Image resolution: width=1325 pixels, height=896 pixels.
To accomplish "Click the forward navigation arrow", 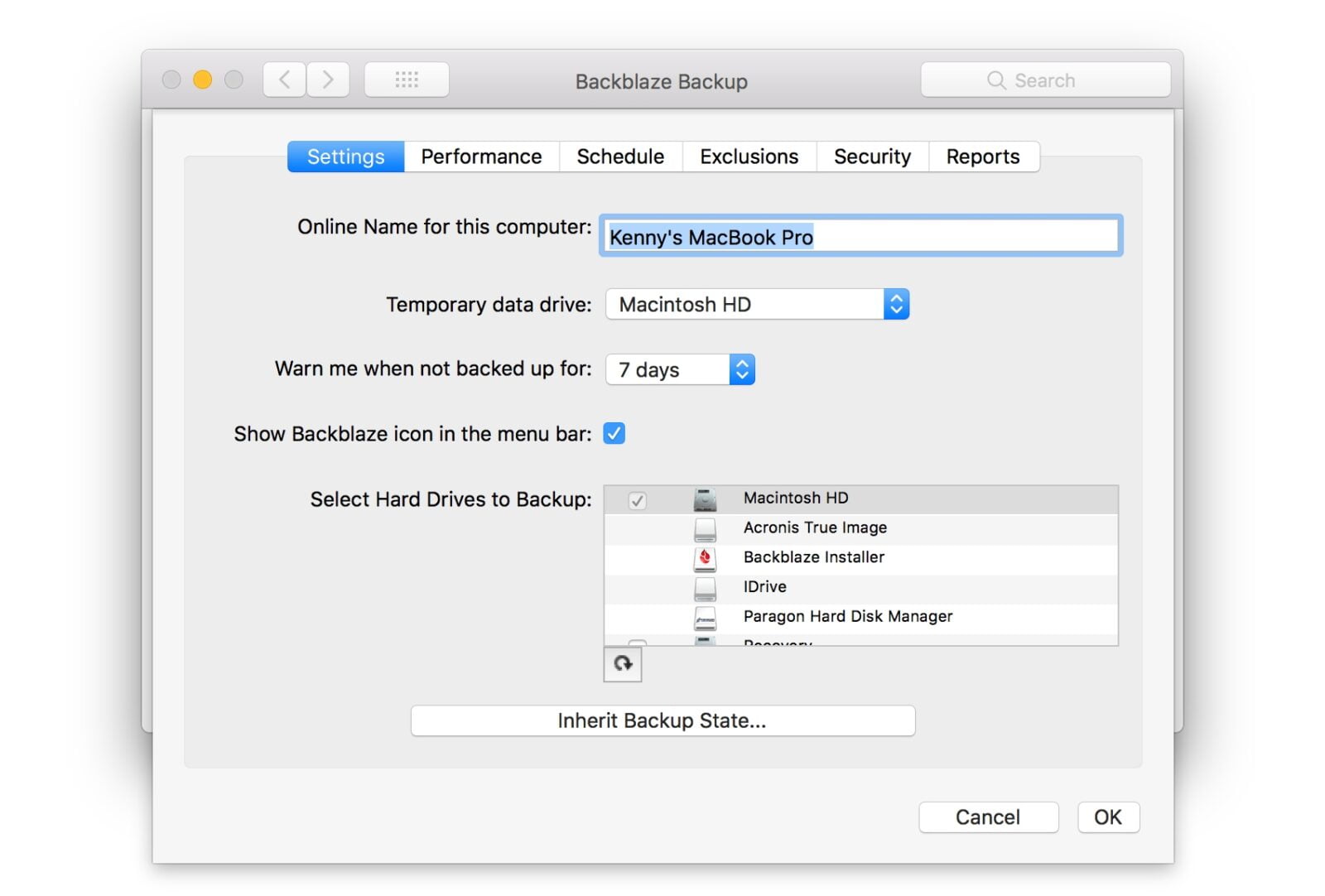I will (x=328, y=79).
